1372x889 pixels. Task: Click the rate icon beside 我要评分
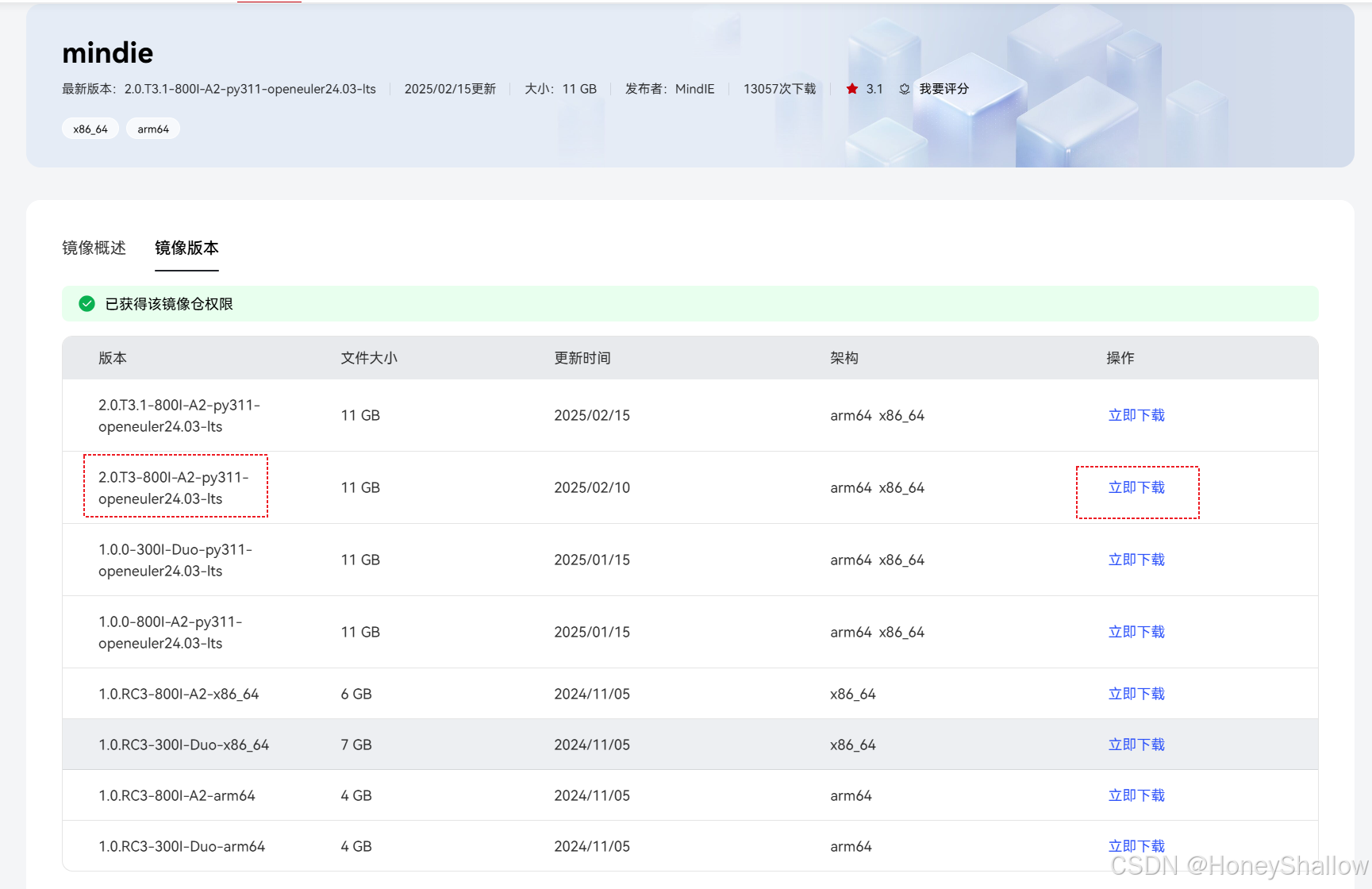(x=905, y=89)
